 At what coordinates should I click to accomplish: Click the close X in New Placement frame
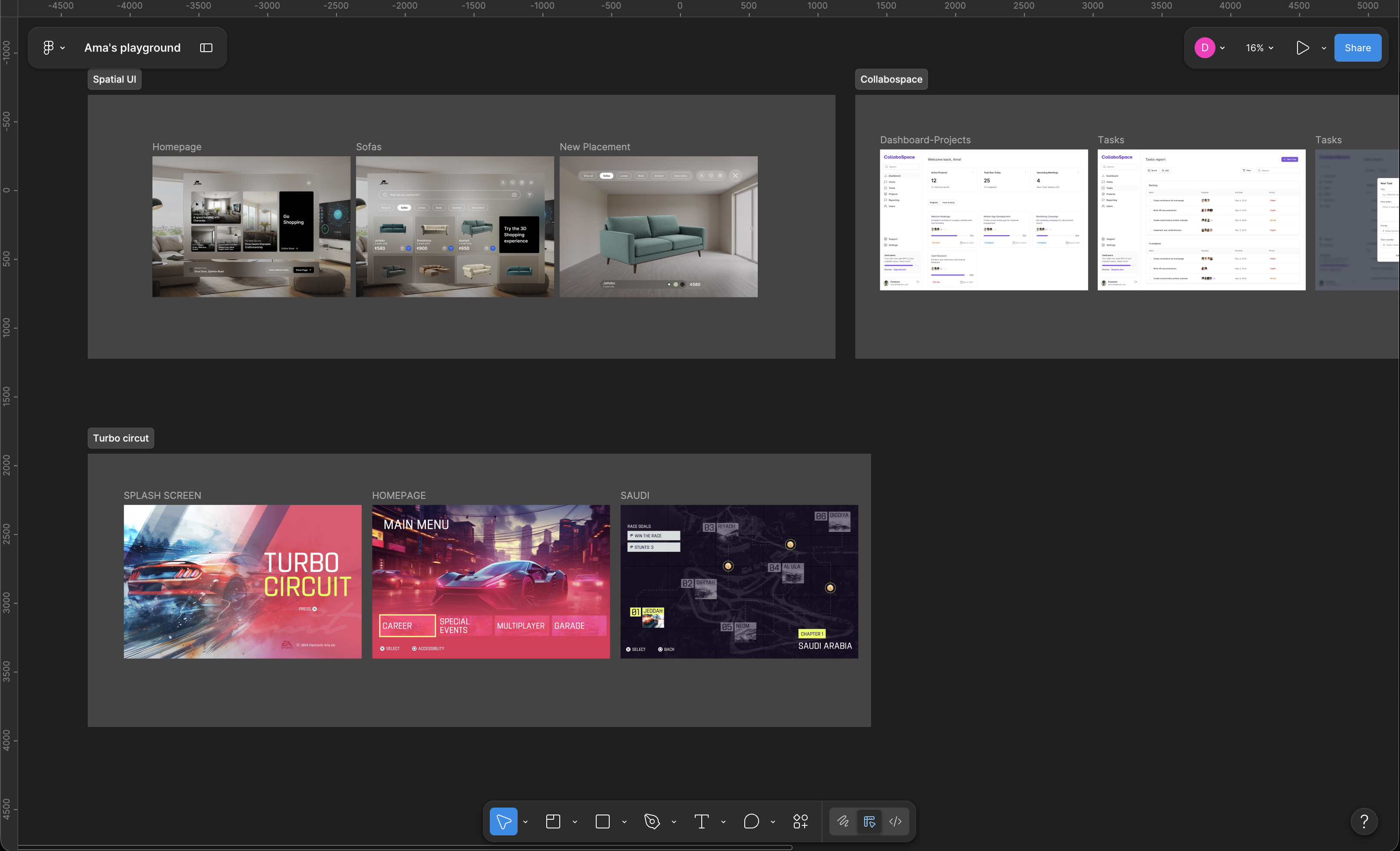735,175
